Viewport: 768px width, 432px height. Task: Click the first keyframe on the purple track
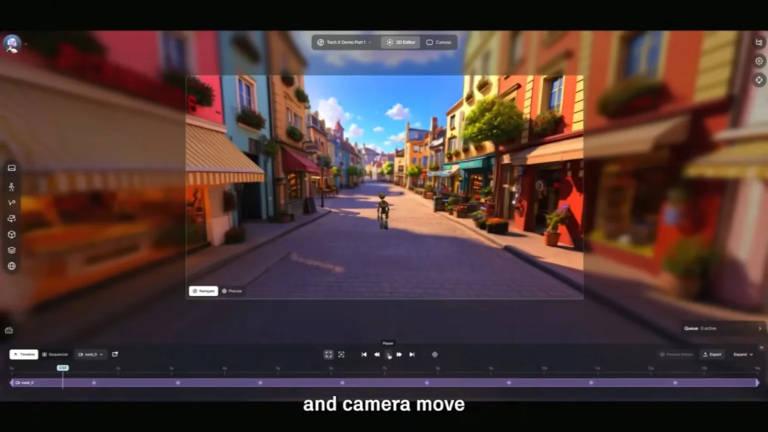click(x=94, y=383)
